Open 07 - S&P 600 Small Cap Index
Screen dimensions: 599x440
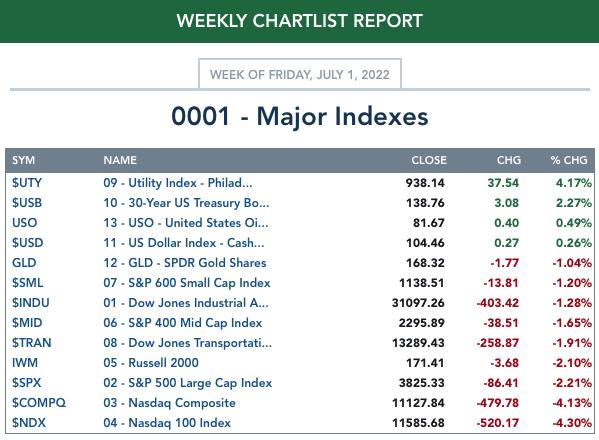pos(187,283)
